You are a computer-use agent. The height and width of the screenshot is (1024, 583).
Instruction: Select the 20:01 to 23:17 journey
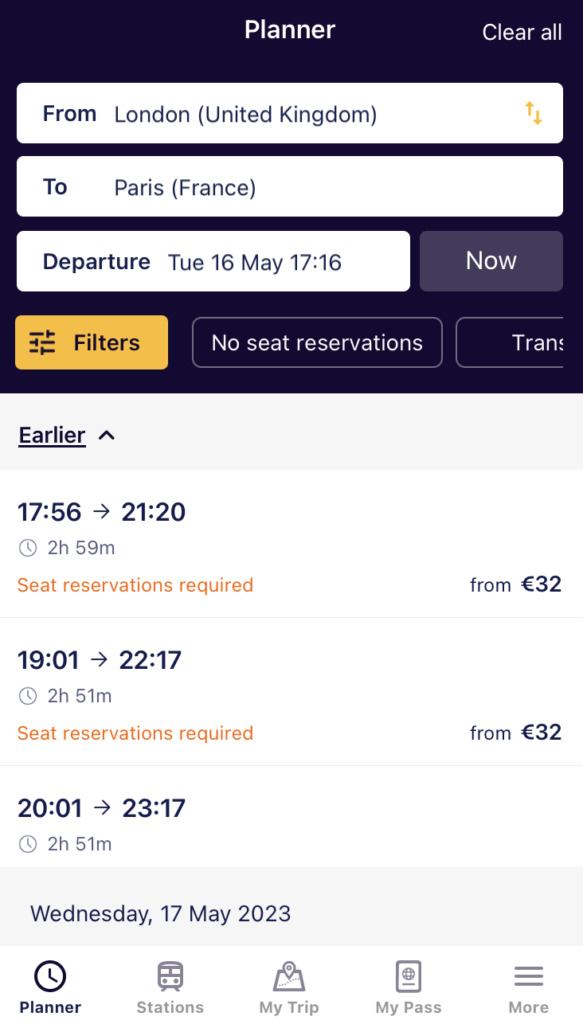tap(291, 817)
